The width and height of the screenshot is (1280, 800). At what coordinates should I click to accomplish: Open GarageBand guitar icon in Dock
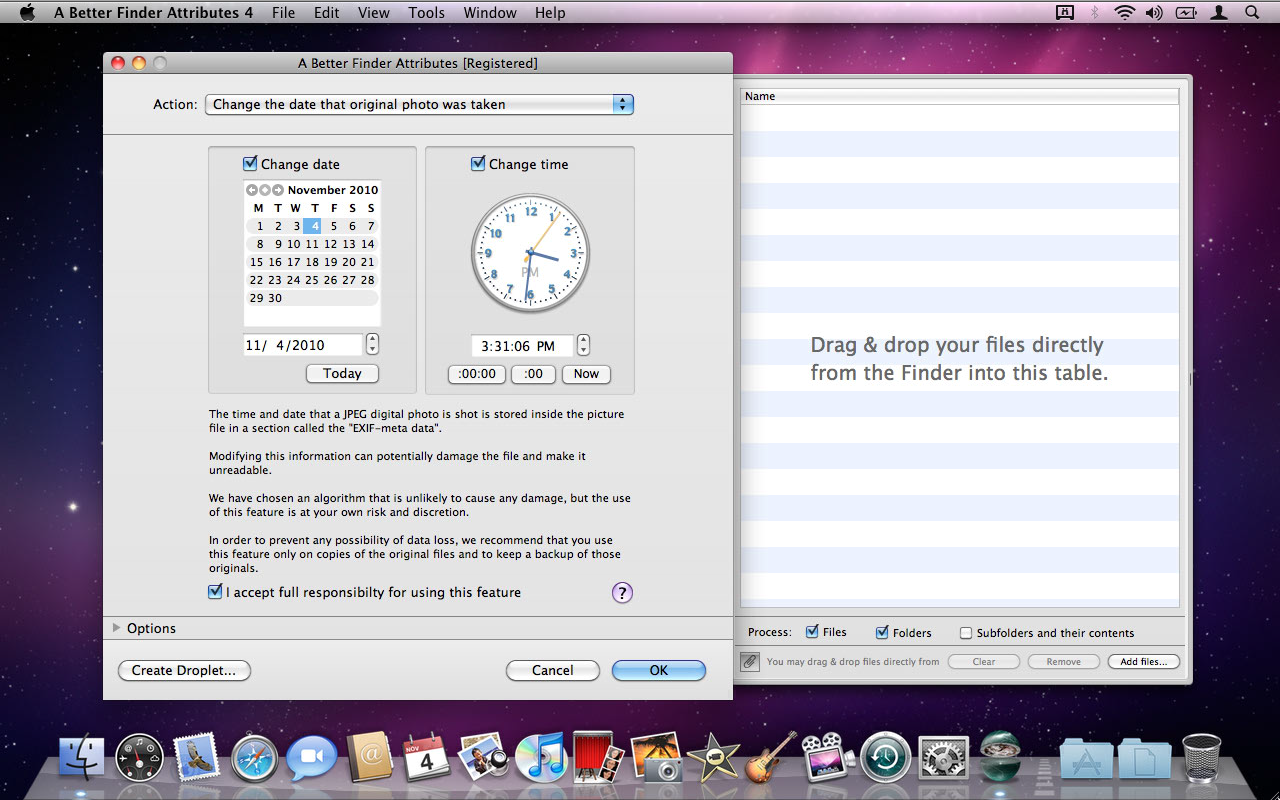(x=771, y=758)
